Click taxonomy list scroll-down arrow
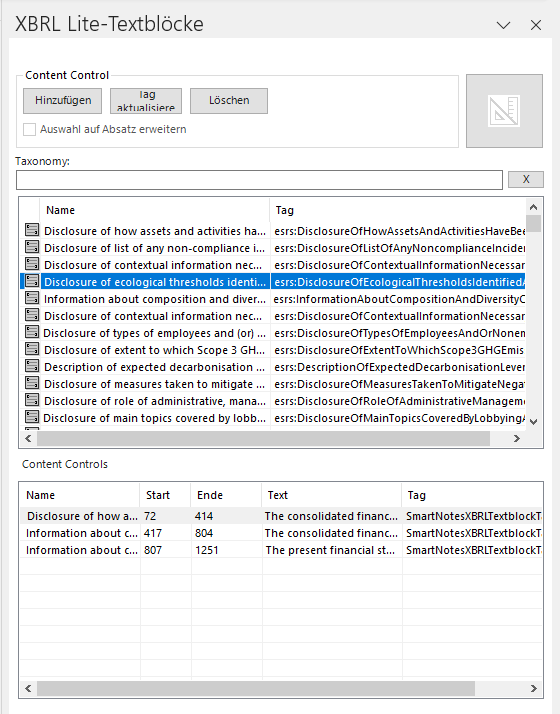The image size is (560, 714). point(534,422)
